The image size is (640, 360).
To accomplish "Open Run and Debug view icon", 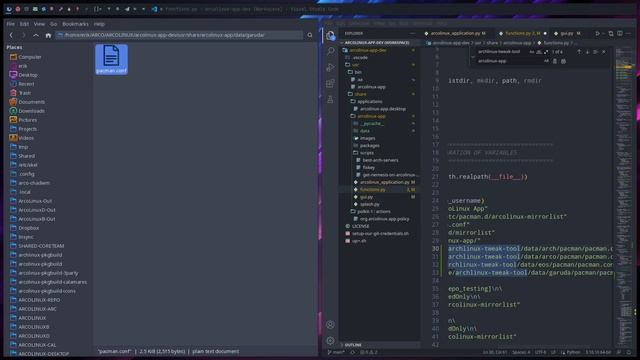I will point(331,67).
